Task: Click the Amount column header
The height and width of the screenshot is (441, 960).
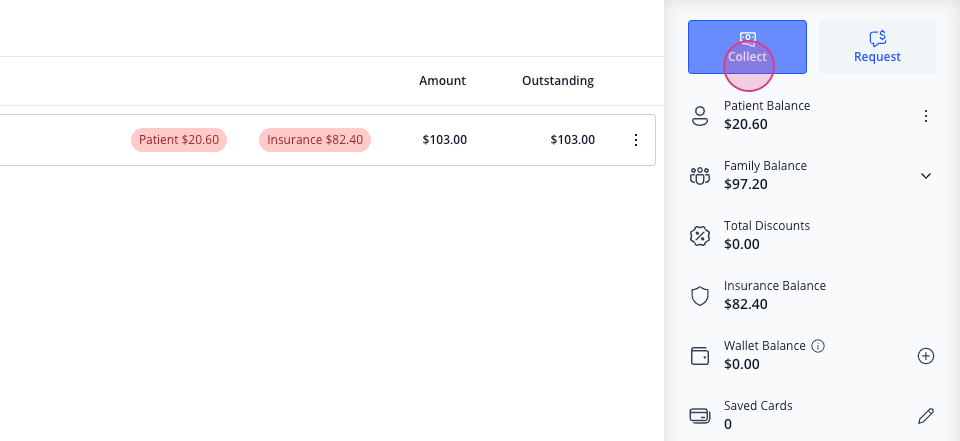Action: coord(442,81)
